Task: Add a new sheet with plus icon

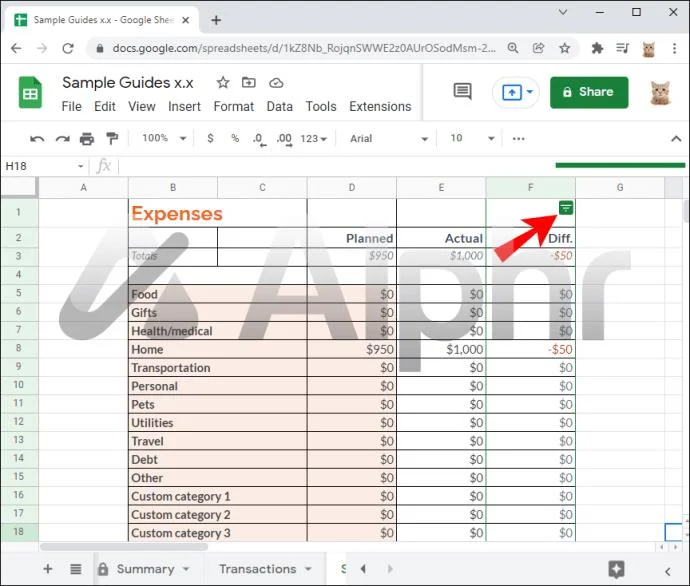Action: (48, 569)
